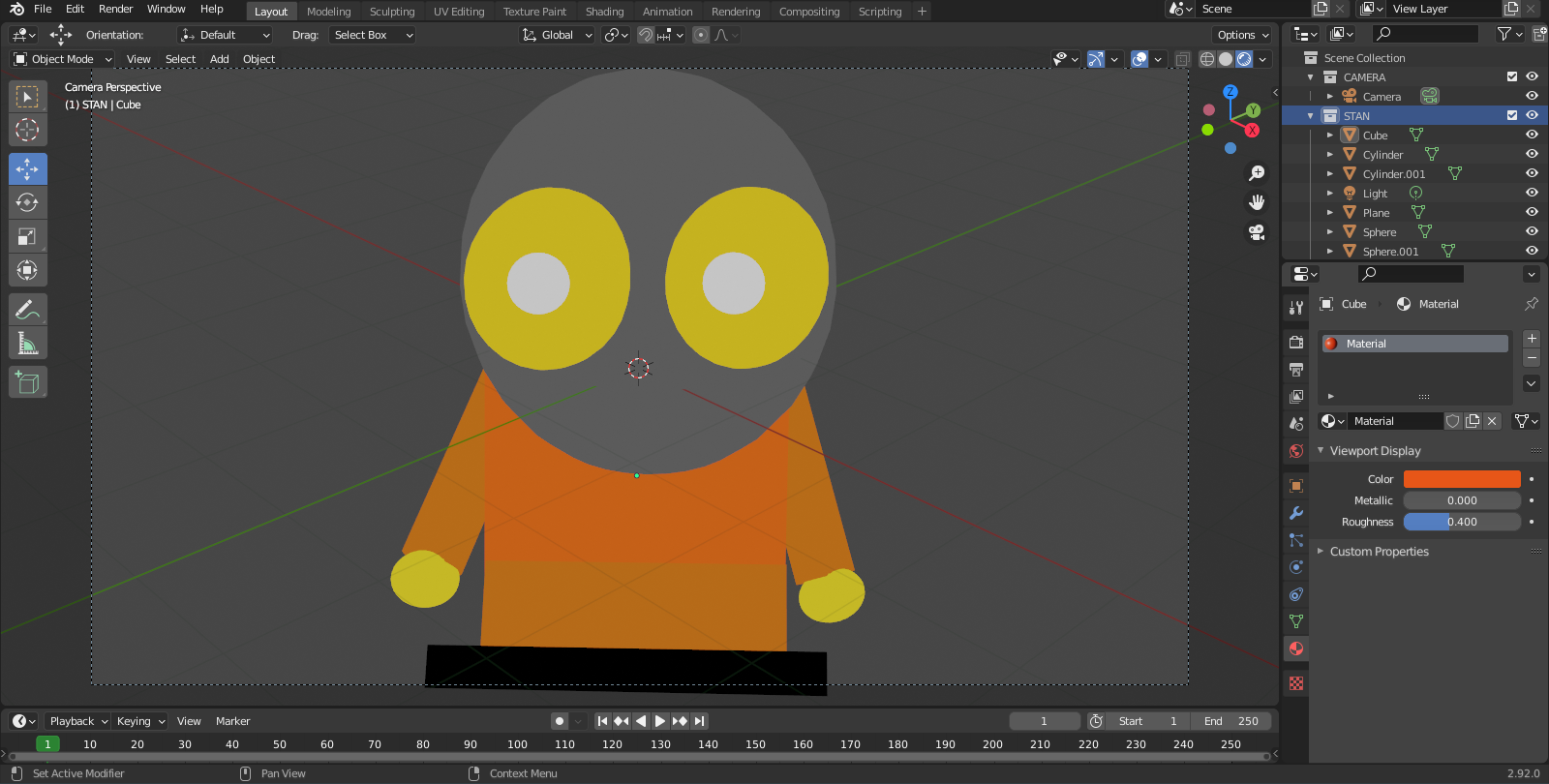
Task: Toggle X-ray display mode
Action: coord(1182,59)
